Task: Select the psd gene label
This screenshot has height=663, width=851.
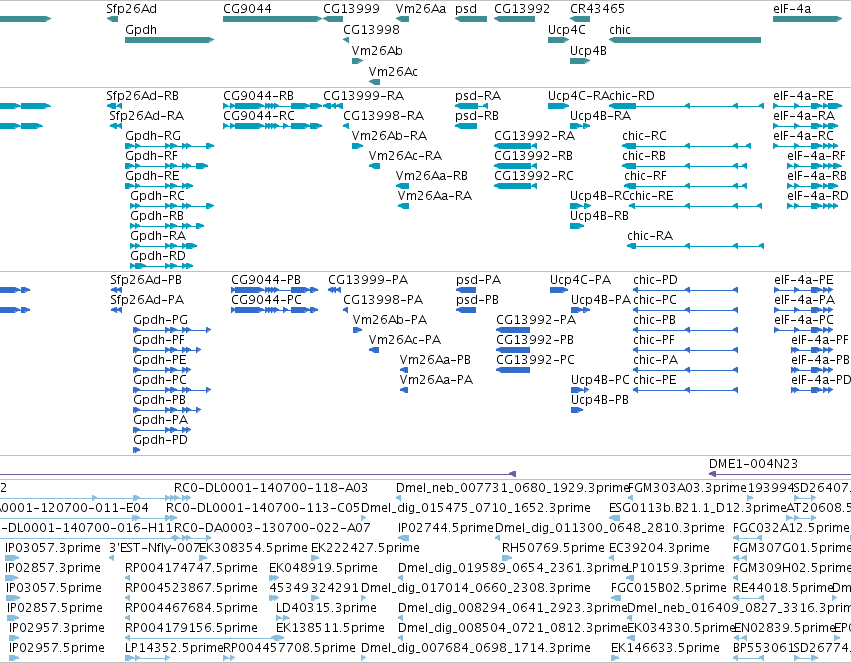Action: tap(466, 9)
